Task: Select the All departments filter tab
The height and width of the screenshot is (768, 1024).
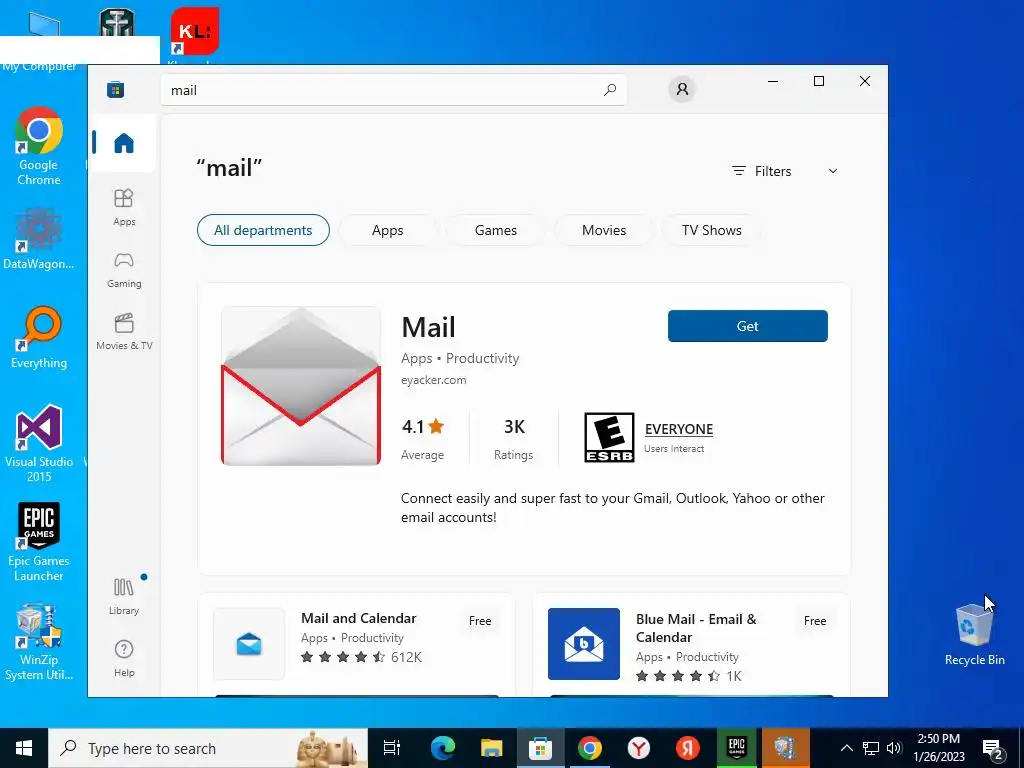Action: [263, 230]
